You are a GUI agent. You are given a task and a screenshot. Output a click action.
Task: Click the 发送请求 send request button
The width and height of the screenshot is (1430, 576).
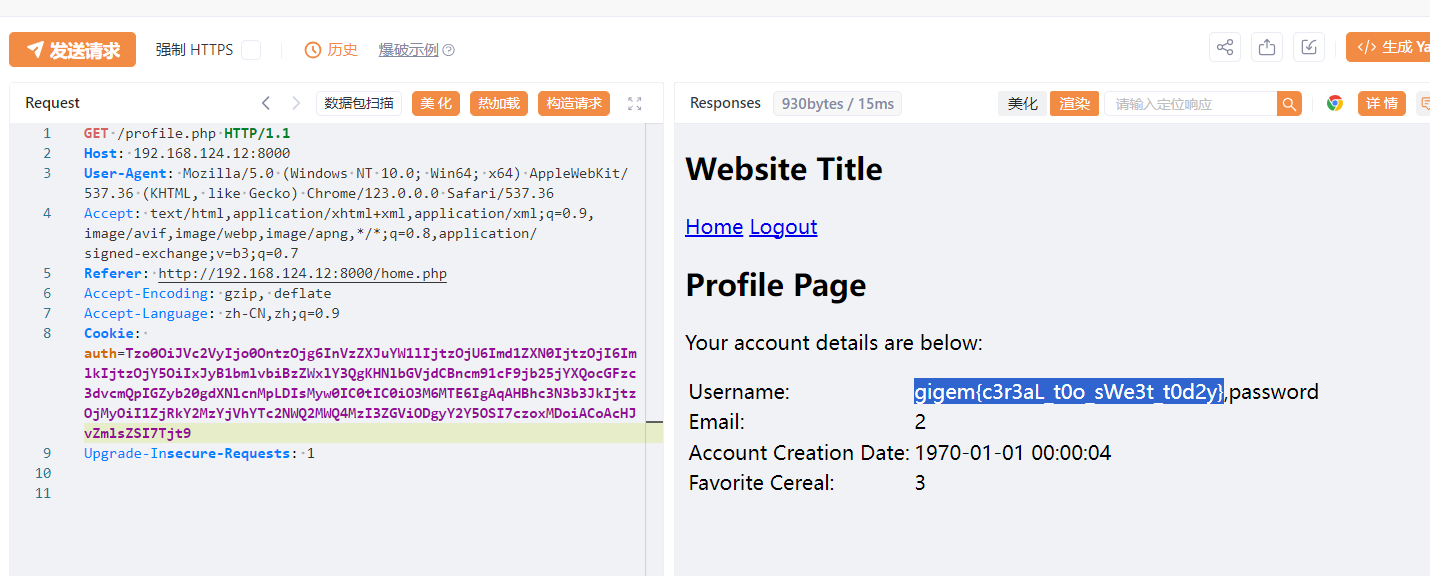click(72, 50)
